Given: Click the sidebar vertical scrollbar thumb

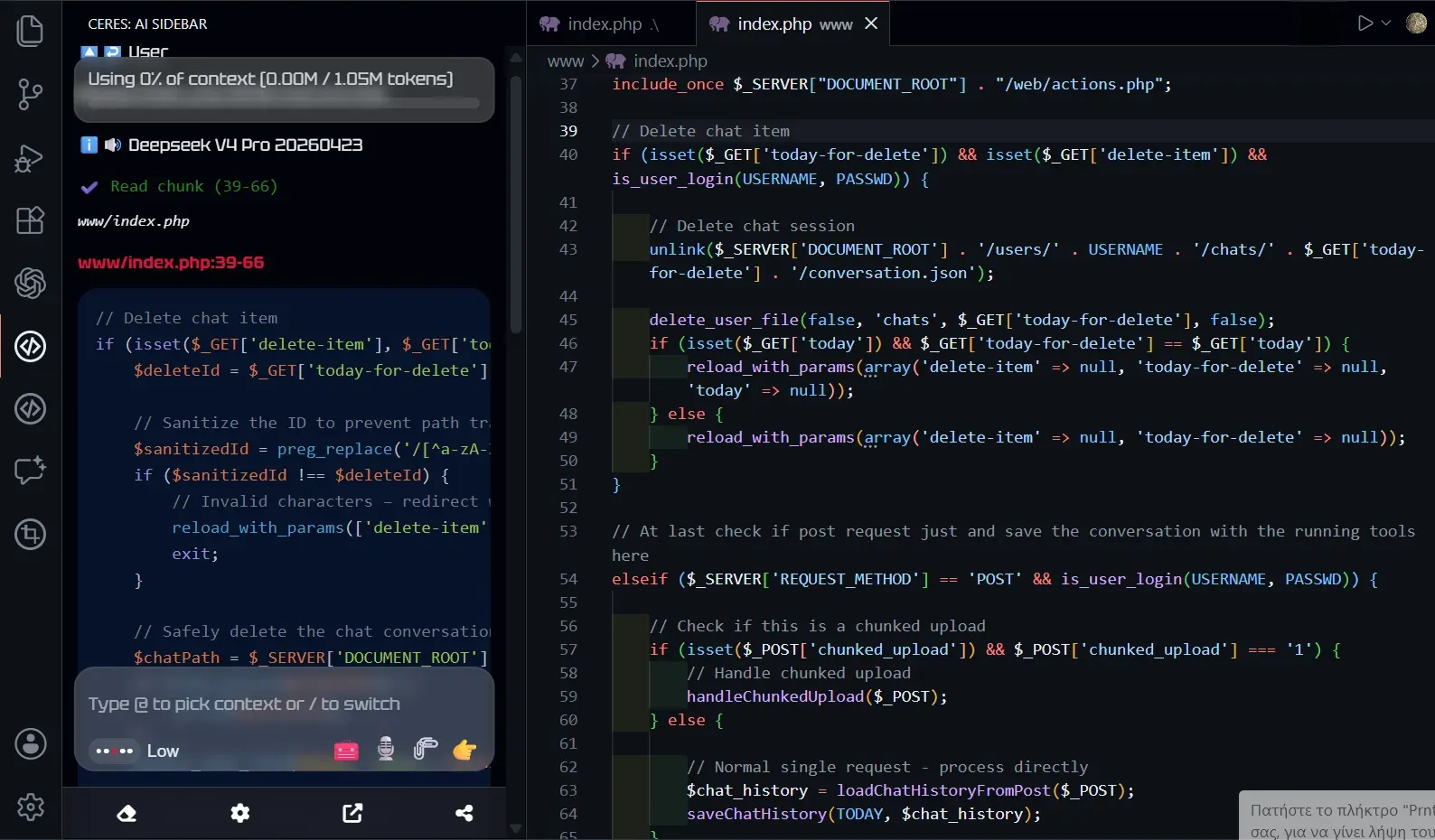Looking at the screenshot, I should click(x=516, y=204).
